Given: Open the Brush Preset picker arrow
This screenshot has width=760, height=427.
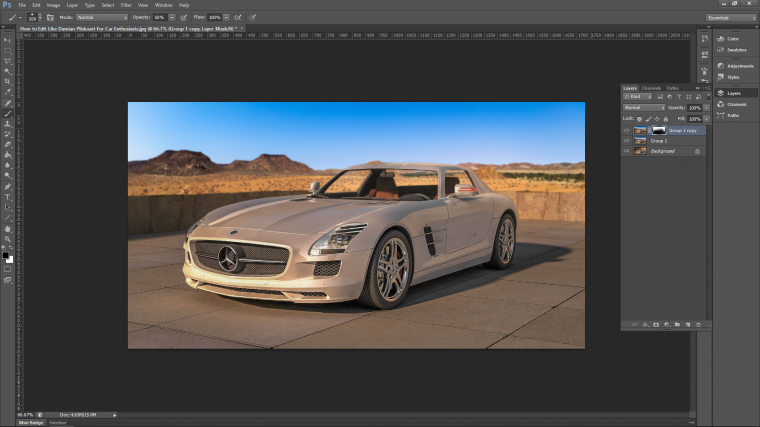Looking at the screenshot, I should 40,17.
